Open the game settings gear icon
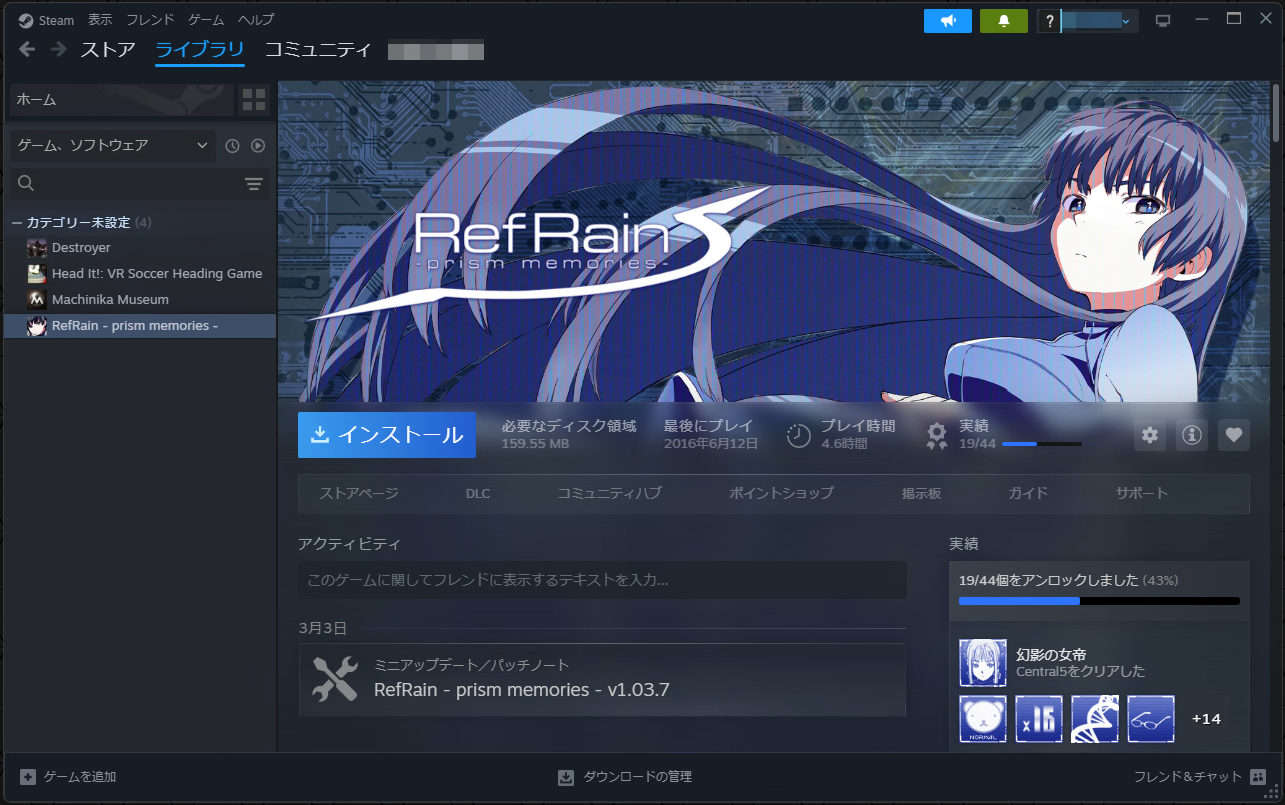This screenshot has height=805, width=1285. (x=1149, y=435)
